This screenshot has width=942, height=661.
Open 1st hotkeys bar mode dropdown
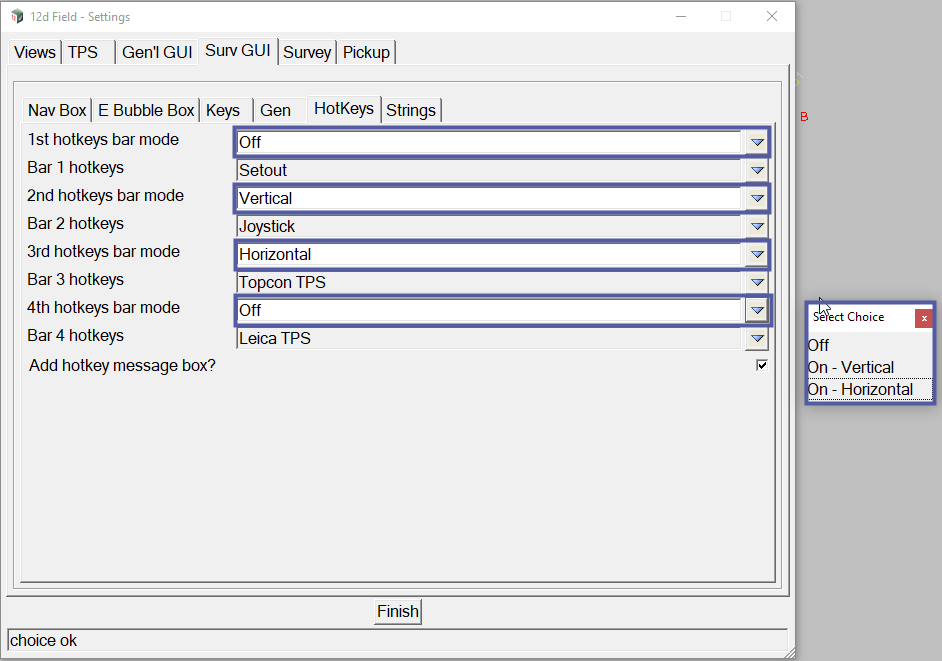[757, 143]
